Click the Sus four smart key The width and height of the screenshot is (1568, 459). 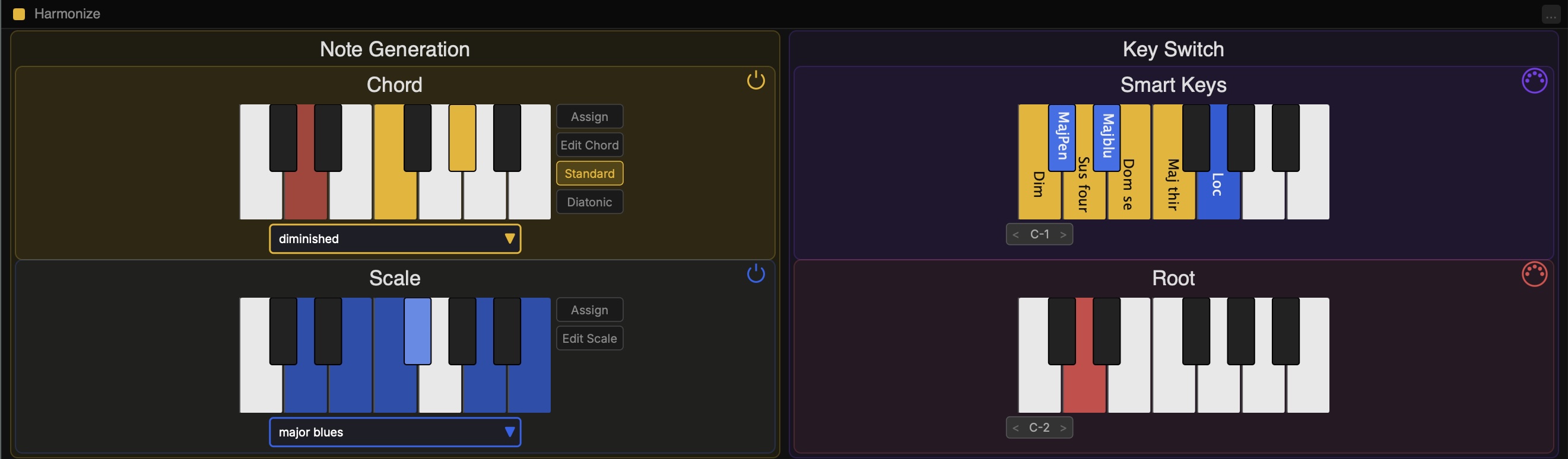click(1084, 195)
